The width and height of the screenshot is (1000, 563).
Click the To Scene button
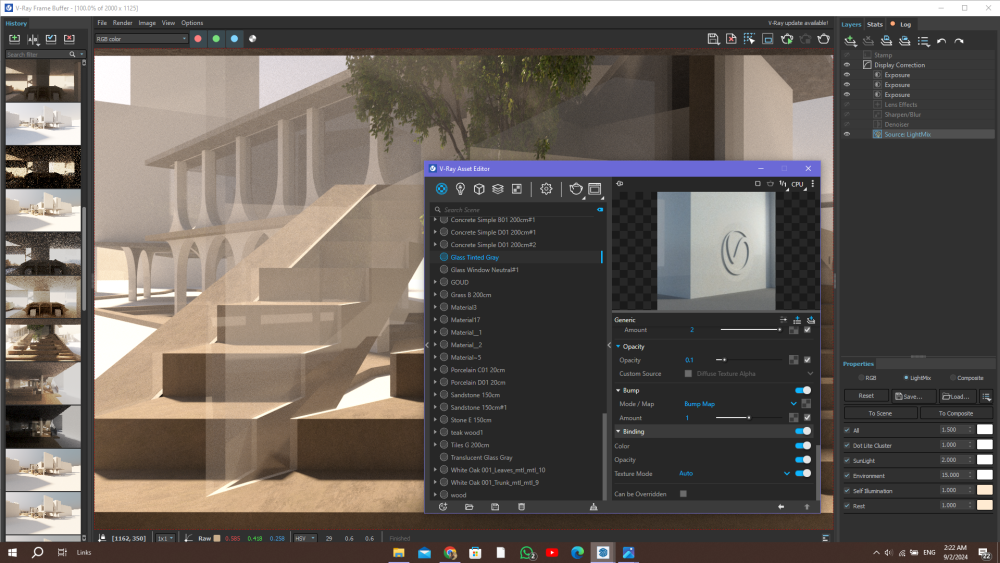click(880, 413)
